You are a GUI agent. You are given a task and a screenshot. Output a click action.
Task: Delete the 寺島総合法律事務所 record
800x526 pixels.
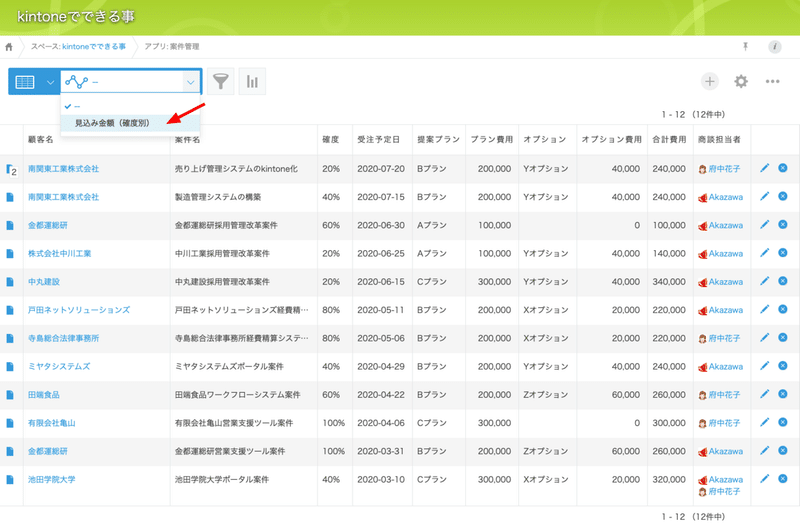[x=783, y=337]
